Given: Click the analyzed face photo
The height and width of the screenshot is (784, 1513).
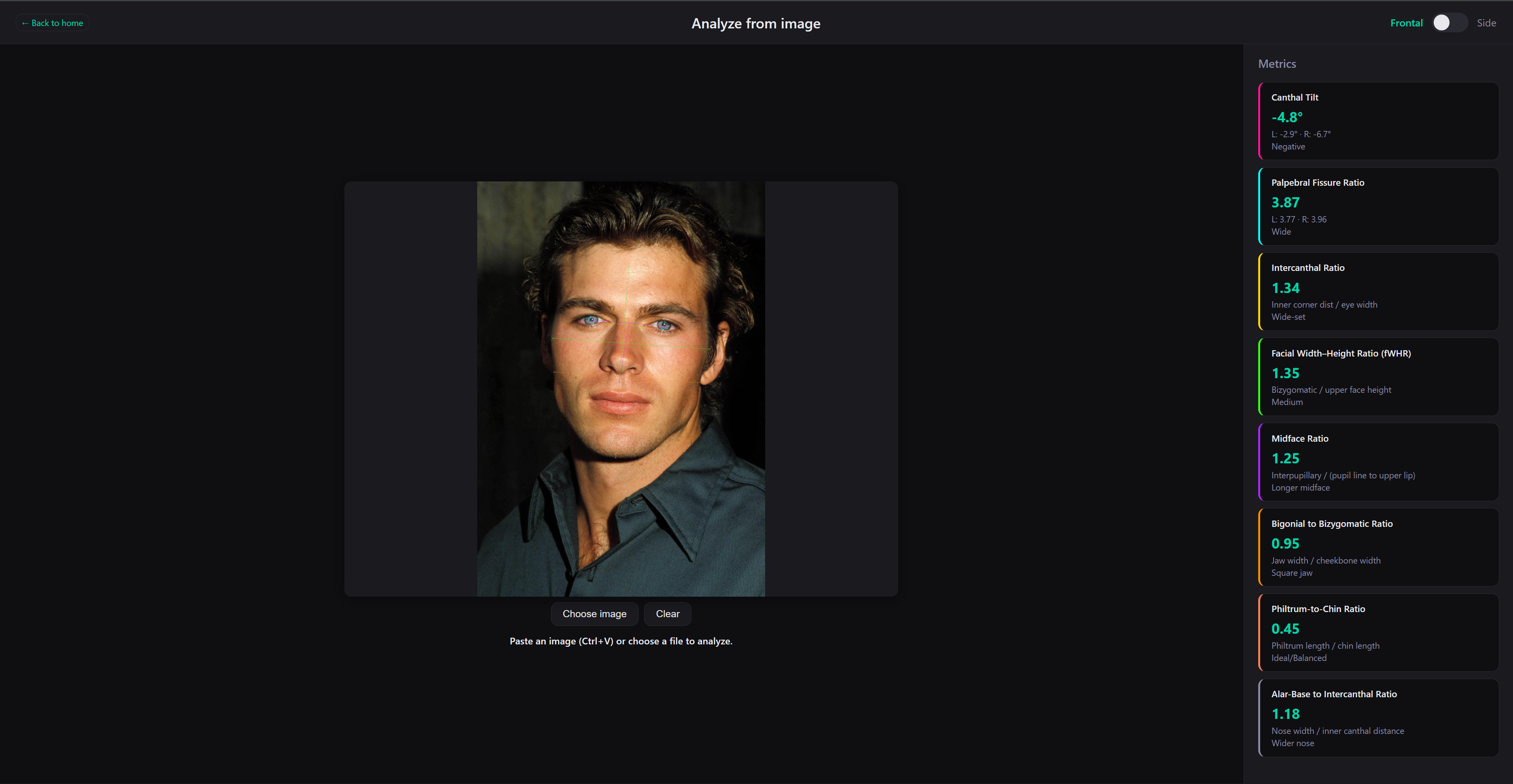Looking at the screenshot, I should [x=621, y=389].
